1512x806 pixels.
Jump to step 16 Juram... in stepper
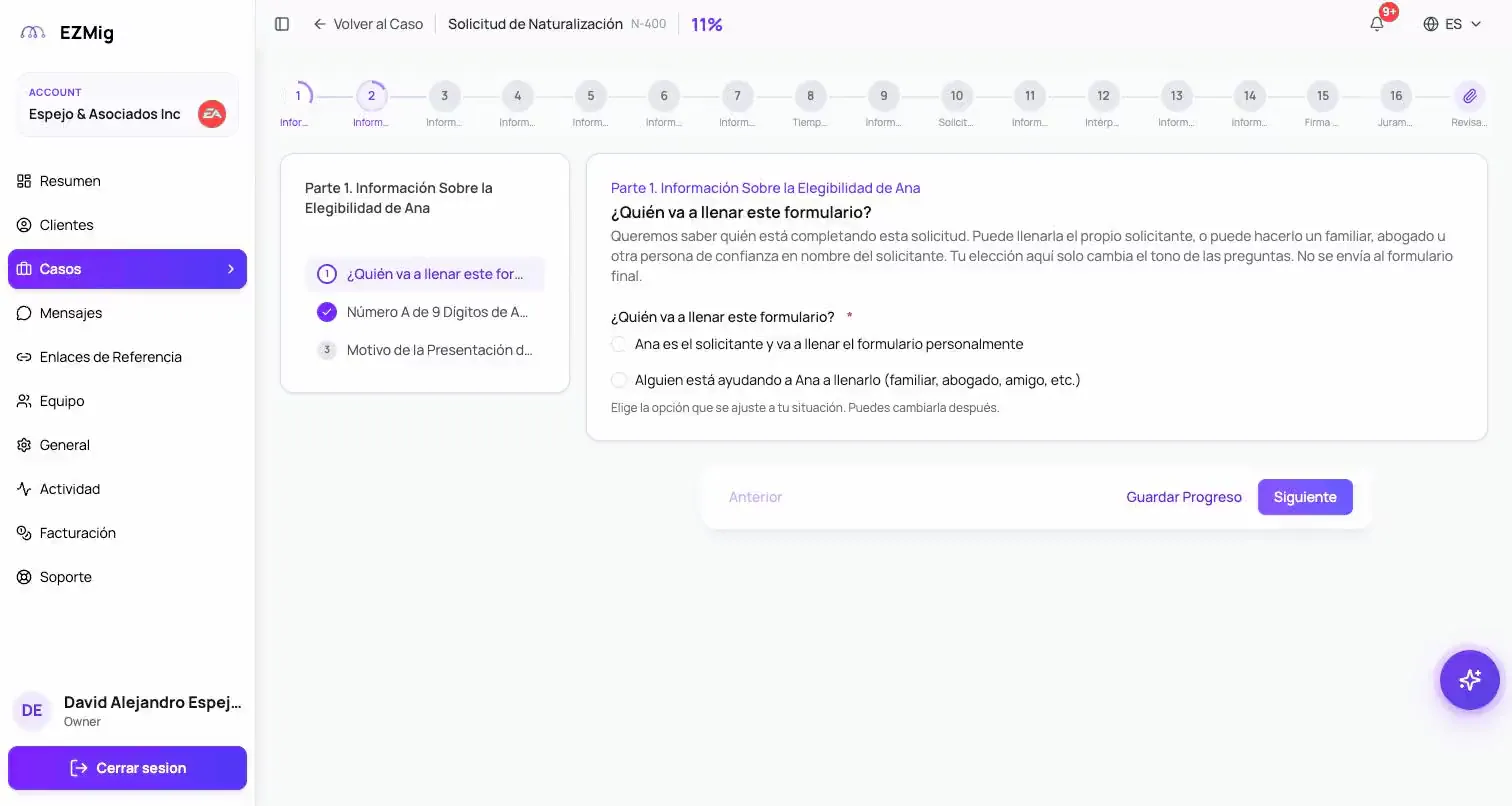tap(1396, 96)
